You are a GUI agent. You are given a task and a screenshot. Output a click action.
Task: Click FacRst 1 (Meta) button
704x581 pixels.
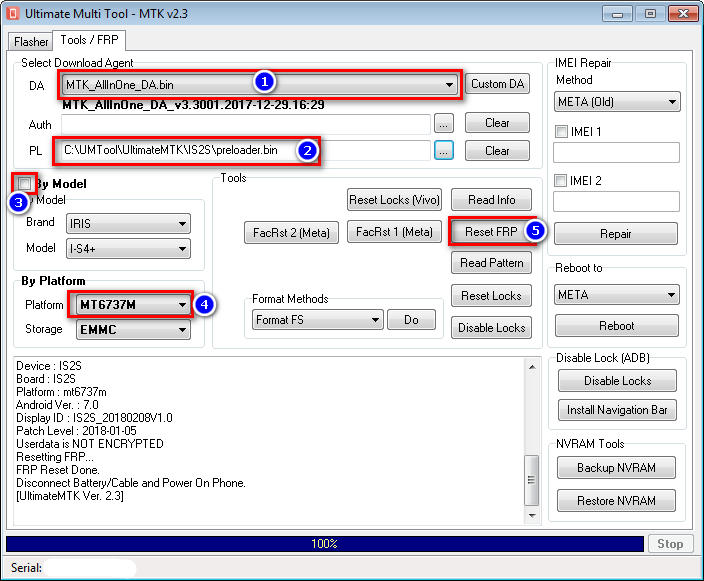coord(394,232)
